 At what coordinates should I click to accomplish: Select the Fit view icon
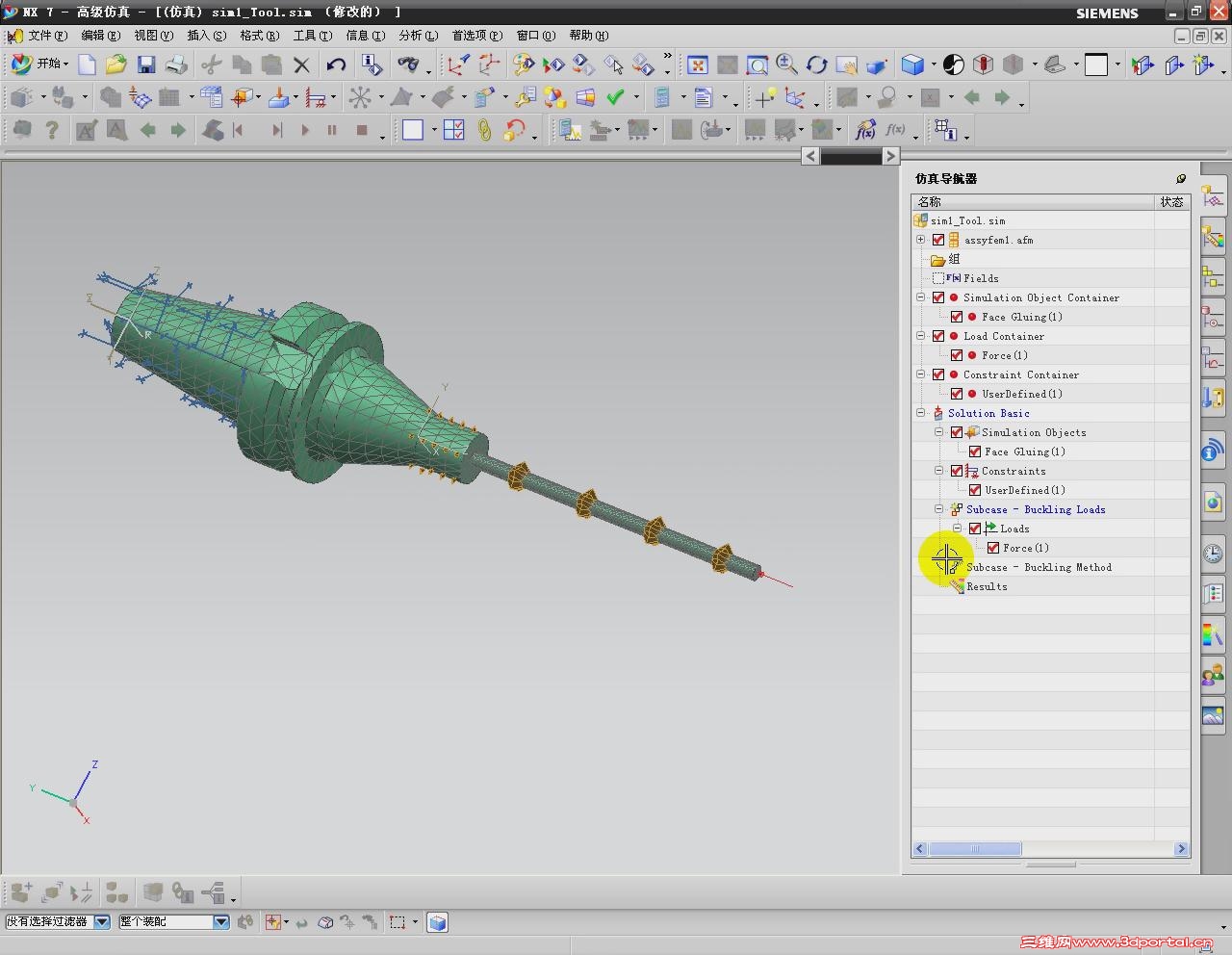pyautogui.click(x=697, y=65)
